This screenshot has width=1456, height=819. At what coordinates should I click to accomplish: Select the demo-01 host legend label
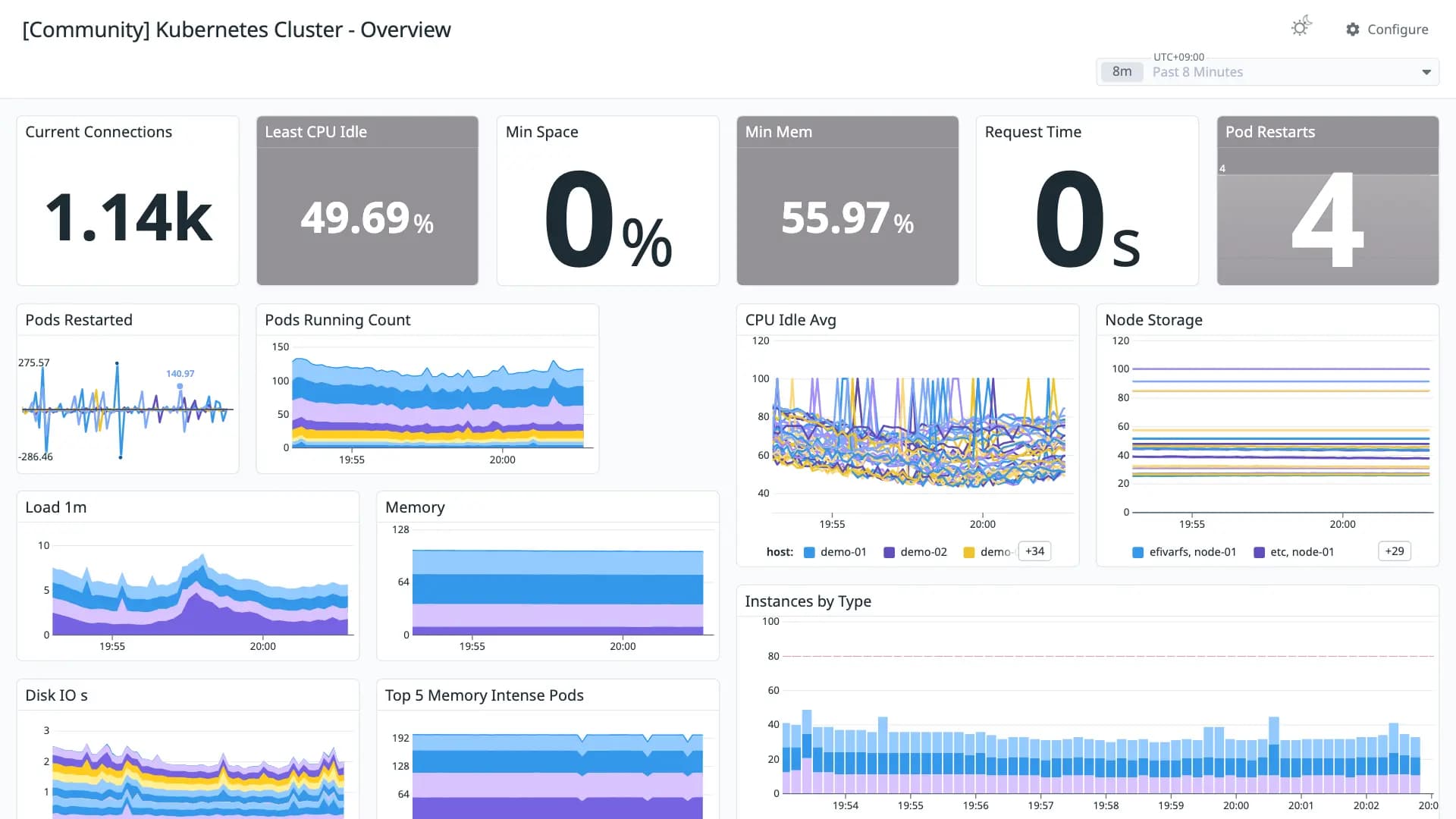point(843,552)
